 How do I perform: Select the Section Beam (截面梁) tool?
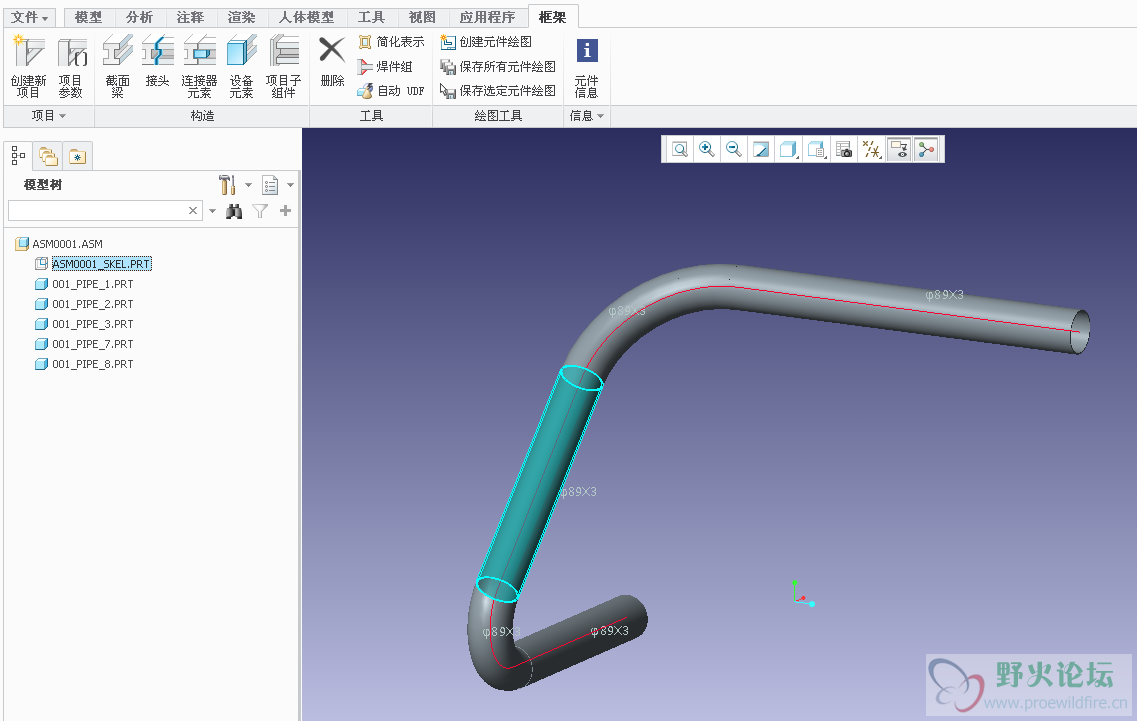tap(117, 67)
